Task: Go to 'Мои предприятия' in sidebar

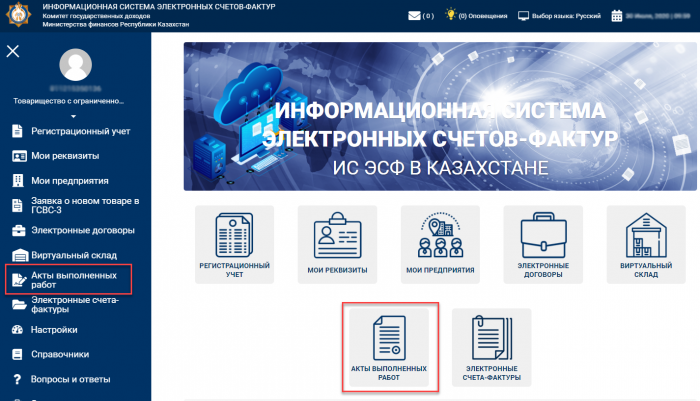Action: [x=69, y=181]
